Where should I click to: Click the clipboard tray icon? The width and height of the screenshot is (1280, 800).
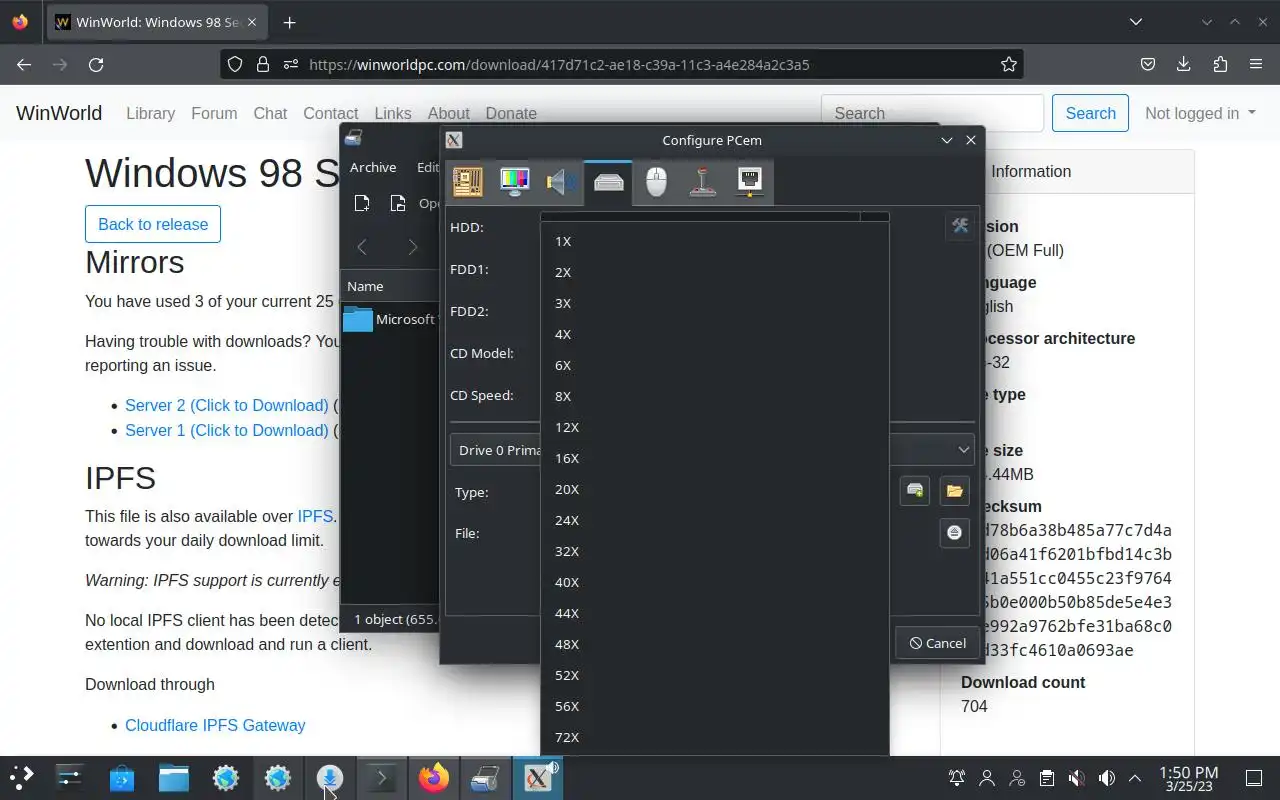tap(1046, 778)
